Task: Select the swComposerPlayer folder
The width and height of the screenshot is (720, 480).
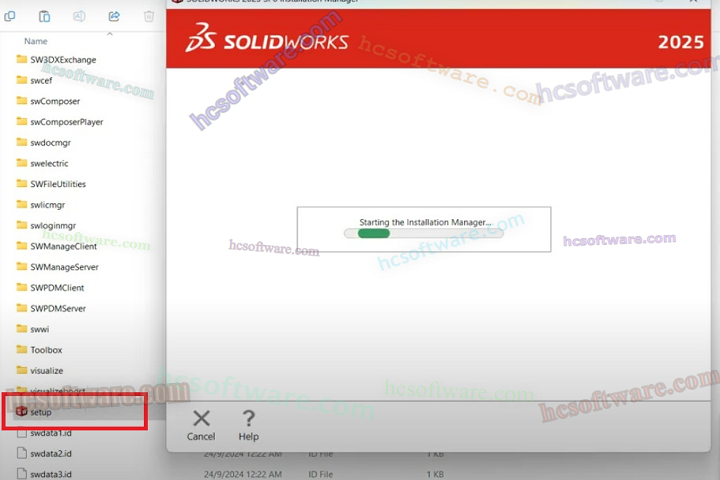Action: 60,122
